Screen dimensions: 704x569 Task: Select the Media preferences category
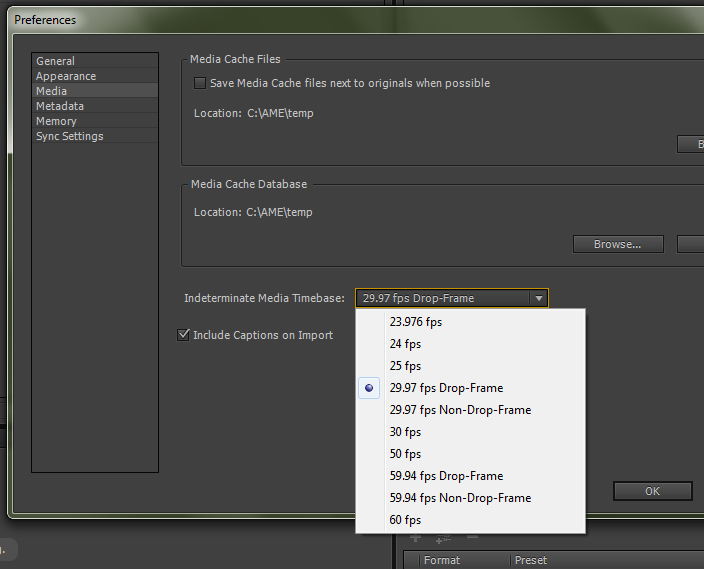pos(95,91)
